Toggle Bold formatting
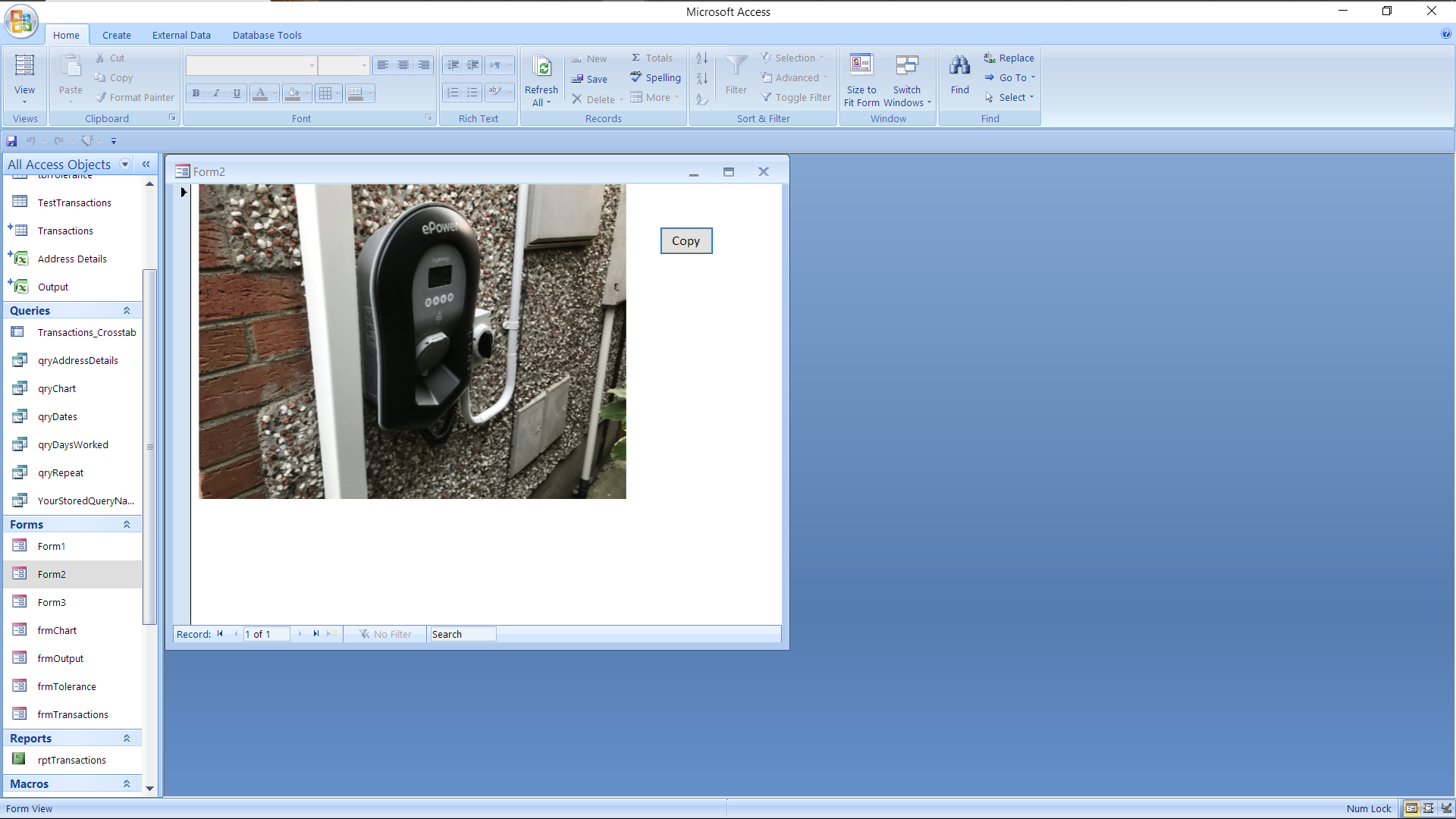1456x819 pixels. click(196, 93)
